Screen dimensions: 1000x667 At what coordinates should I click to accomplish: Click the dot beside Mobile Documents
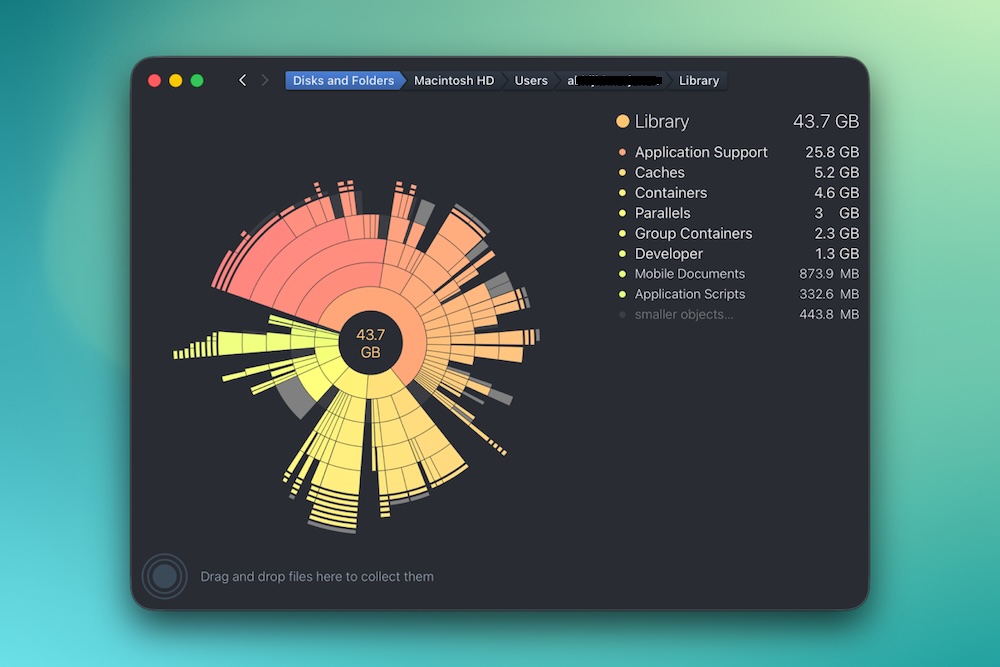click(622, 273)
